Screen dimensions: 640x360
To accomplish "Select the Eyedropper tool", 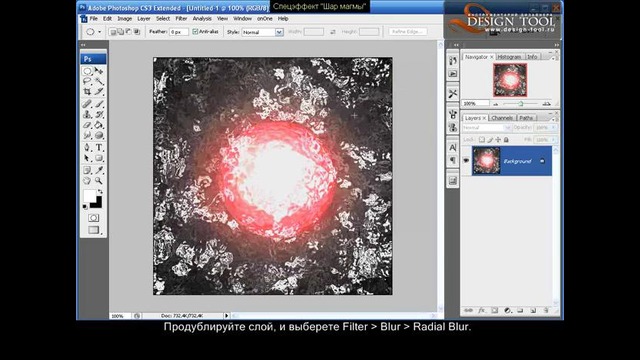I will (x=99, y=170).
